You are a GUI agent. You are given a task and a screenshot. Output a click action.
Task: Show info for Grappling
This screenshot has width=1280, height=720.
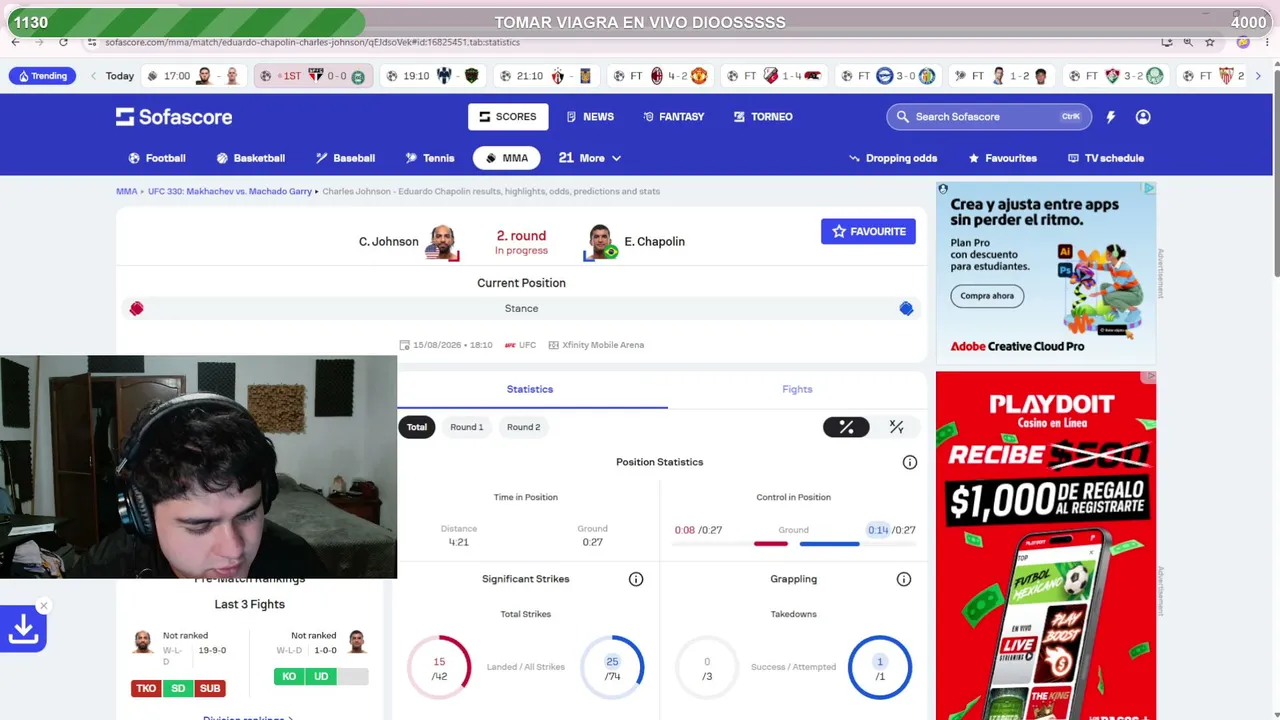(904, 579)
